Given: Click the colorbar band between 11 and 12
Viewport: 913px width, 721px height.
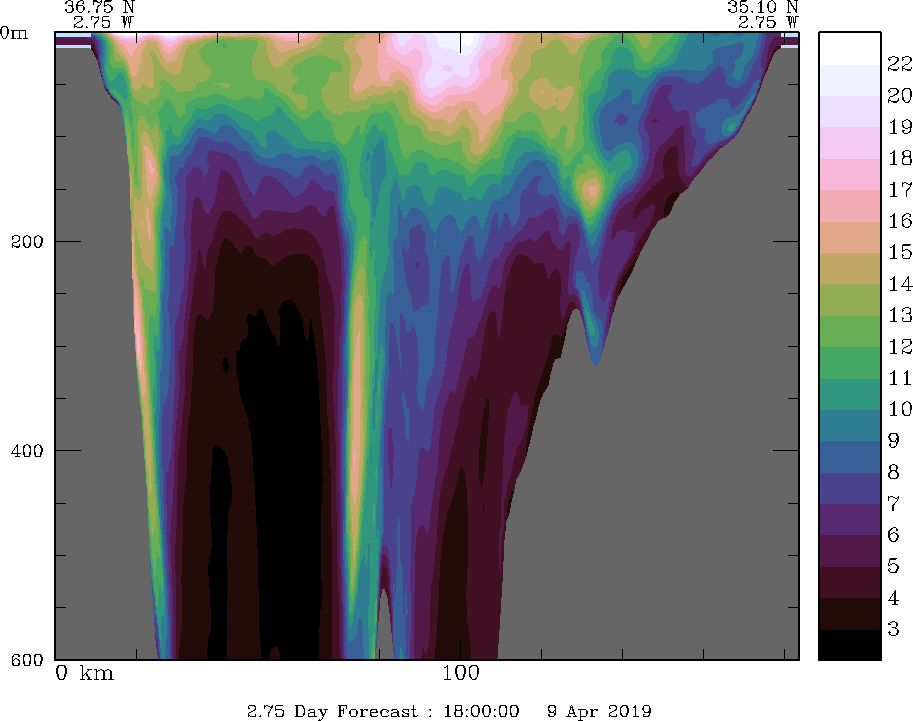Looking at the screenshot, I should [850, 363].
